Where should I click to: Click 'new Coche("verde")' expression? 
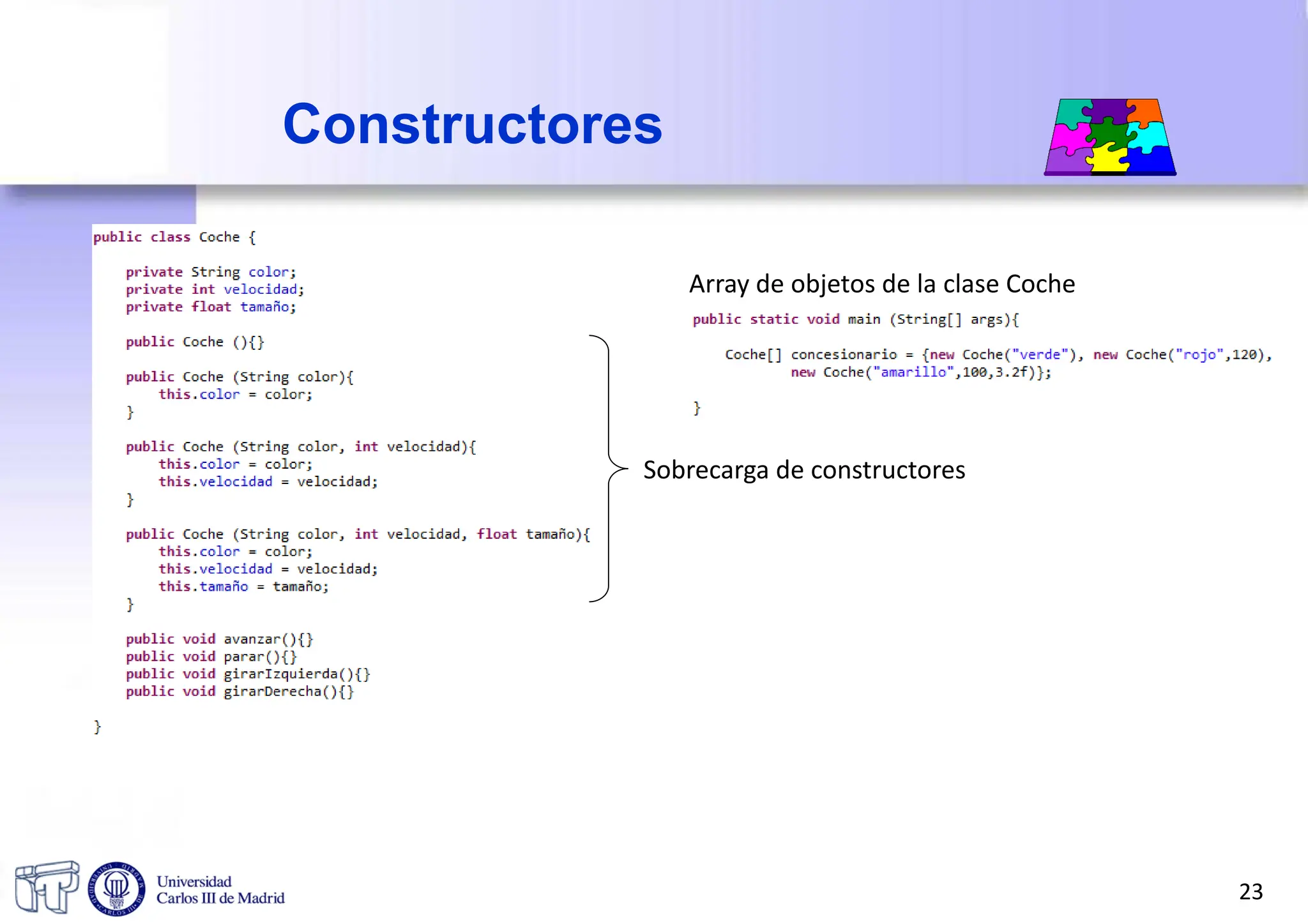[1003, 354]
